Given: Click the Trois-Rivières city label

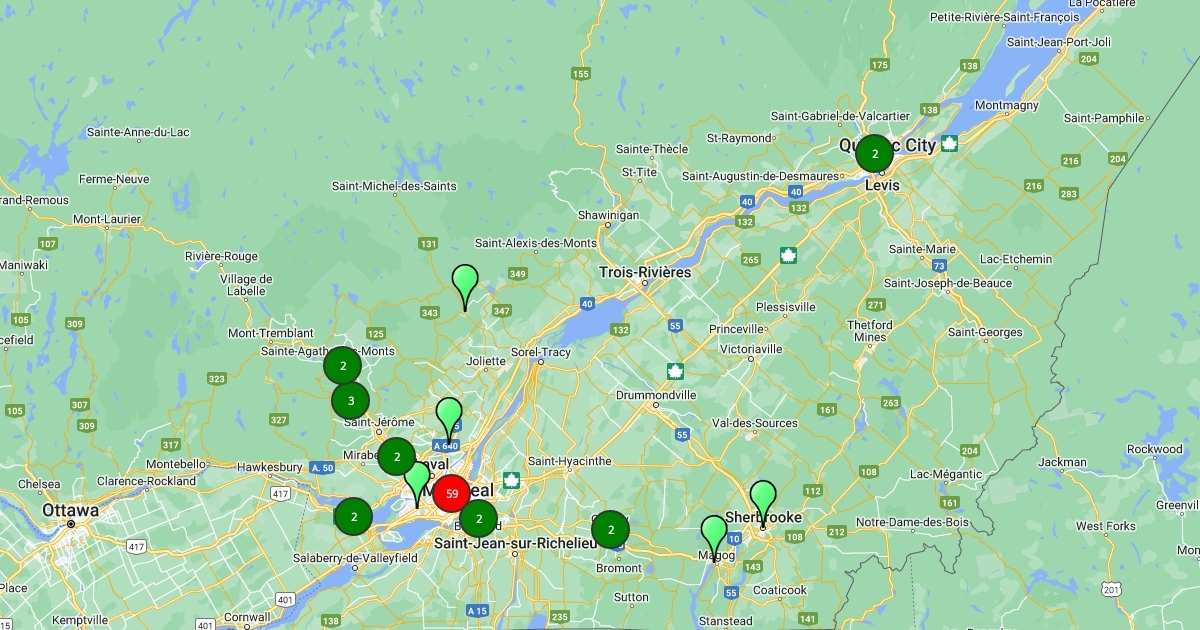Looking at the screenshot, I should pos(645,272).
